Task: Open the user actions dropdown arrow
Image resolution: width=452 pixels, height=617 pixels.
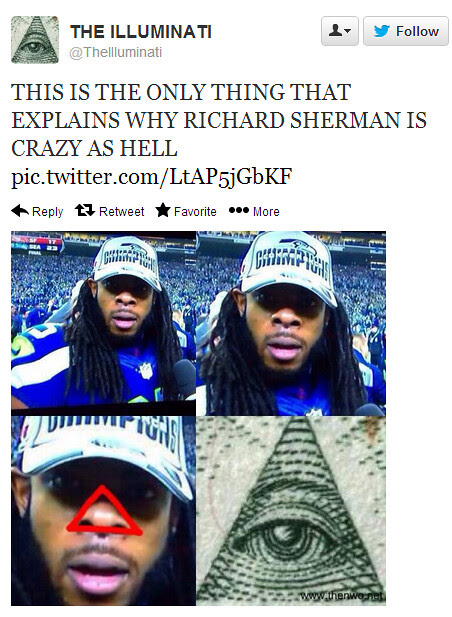Action: pyautogui.click(x=348, y=31)
